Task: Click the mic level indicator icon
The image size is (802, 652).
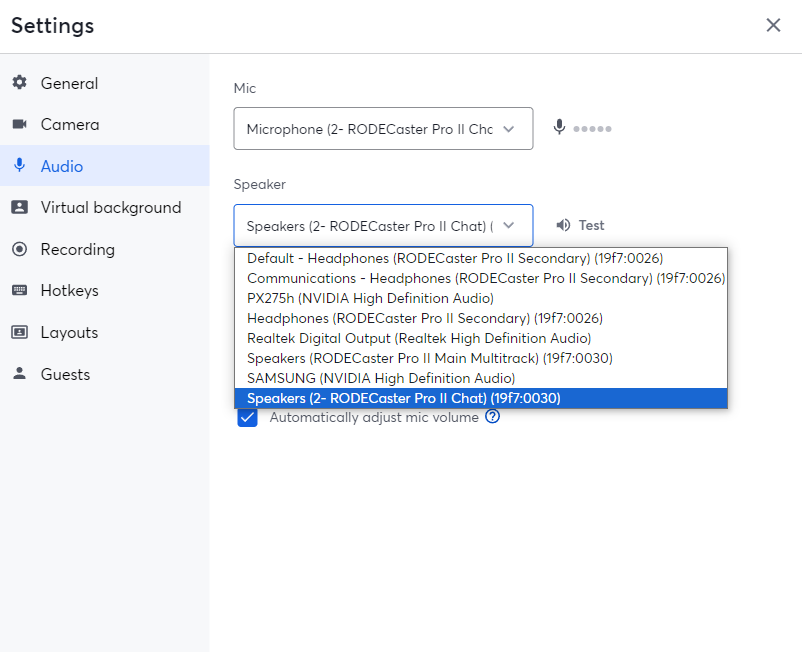Action: [559, 127]
